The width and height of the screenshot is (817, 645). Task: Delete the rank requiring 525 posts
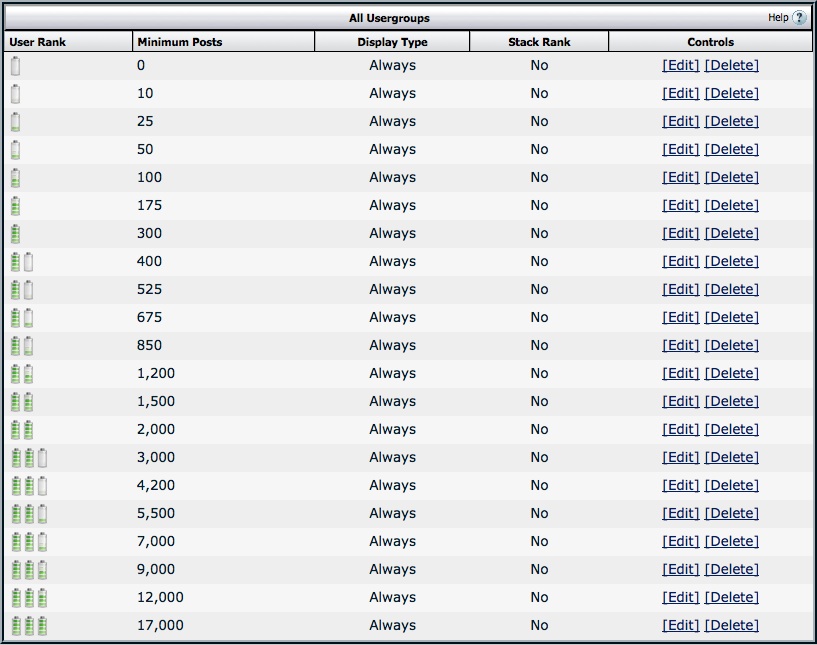(731, 290)
